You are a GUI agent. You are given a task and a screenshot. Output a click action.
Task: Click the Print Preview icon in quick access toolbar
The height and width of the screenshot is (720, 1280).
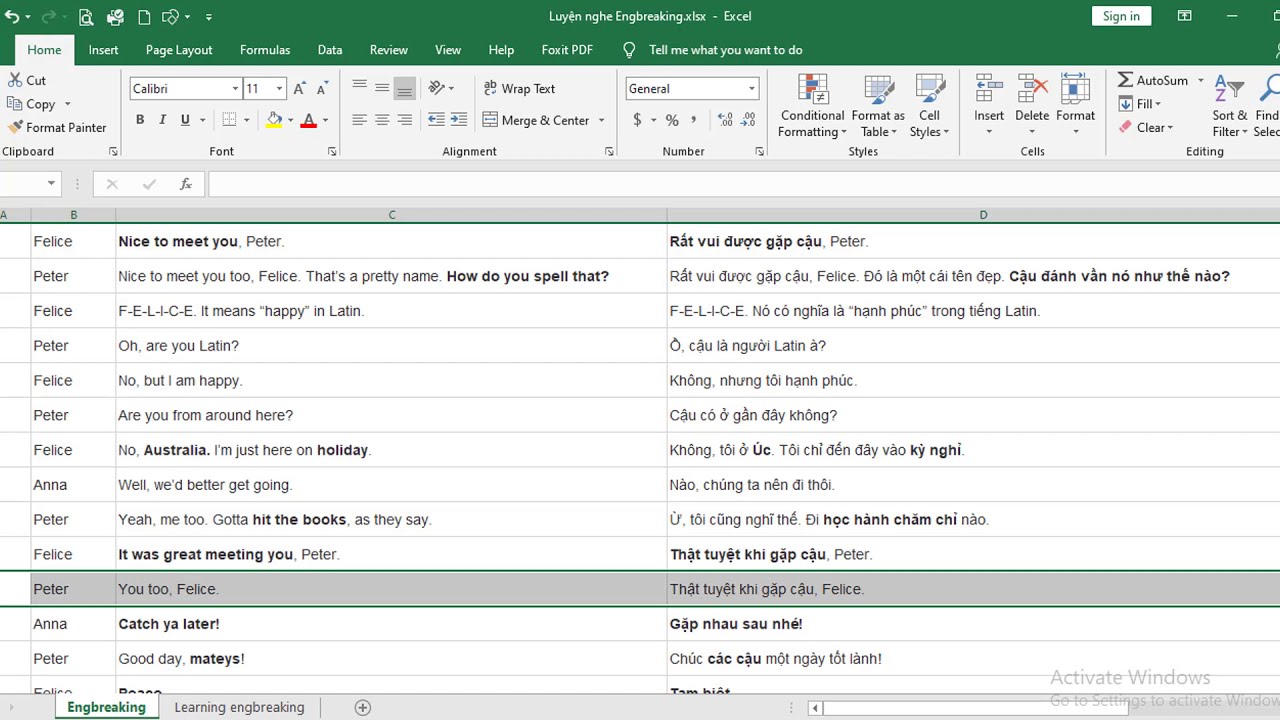coord(86,17)
